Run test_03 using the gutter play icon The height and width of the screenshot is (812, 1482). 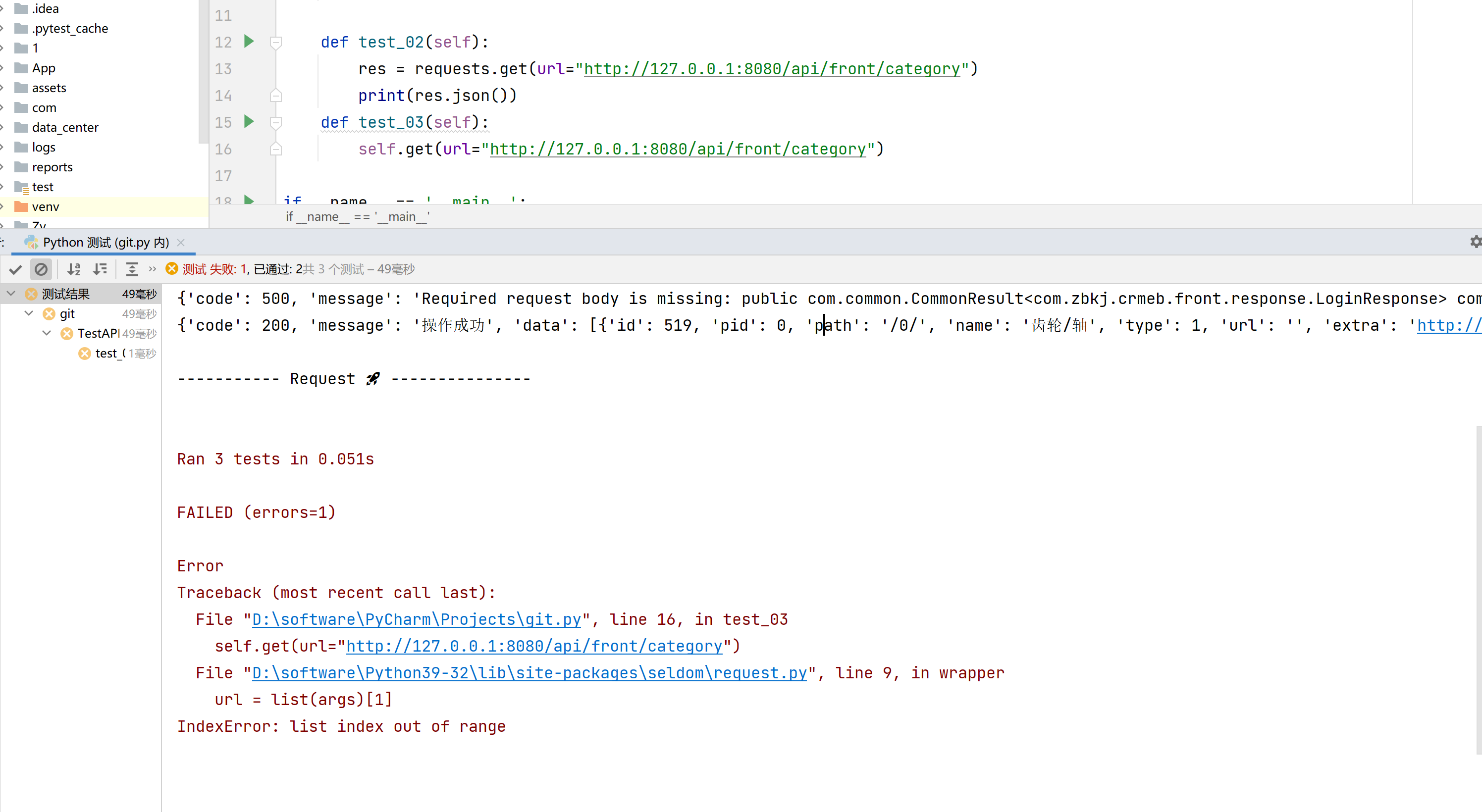(249, 121)
